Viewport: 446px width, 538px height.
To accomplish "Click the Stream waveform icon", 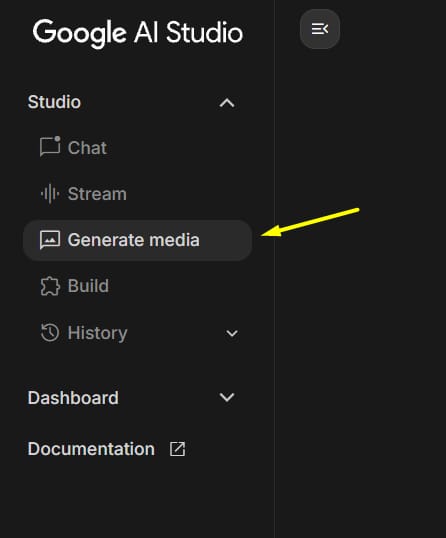I will pyautogui.click(x=50, y=194).
